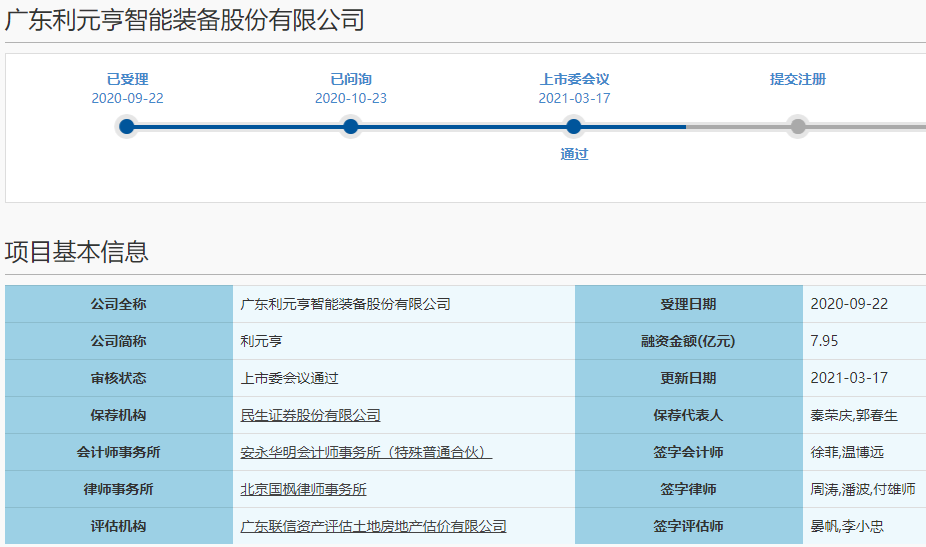The image size is (926, 547).
Task: Open the 安永华明会计师事务所 link
Action: (x=366, y=452)
